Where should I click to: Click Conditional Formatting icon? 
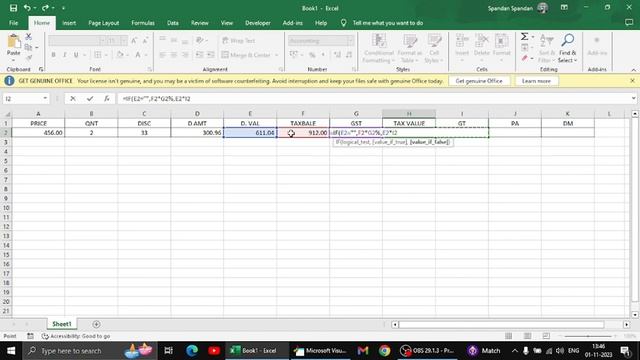coord(379,41)
